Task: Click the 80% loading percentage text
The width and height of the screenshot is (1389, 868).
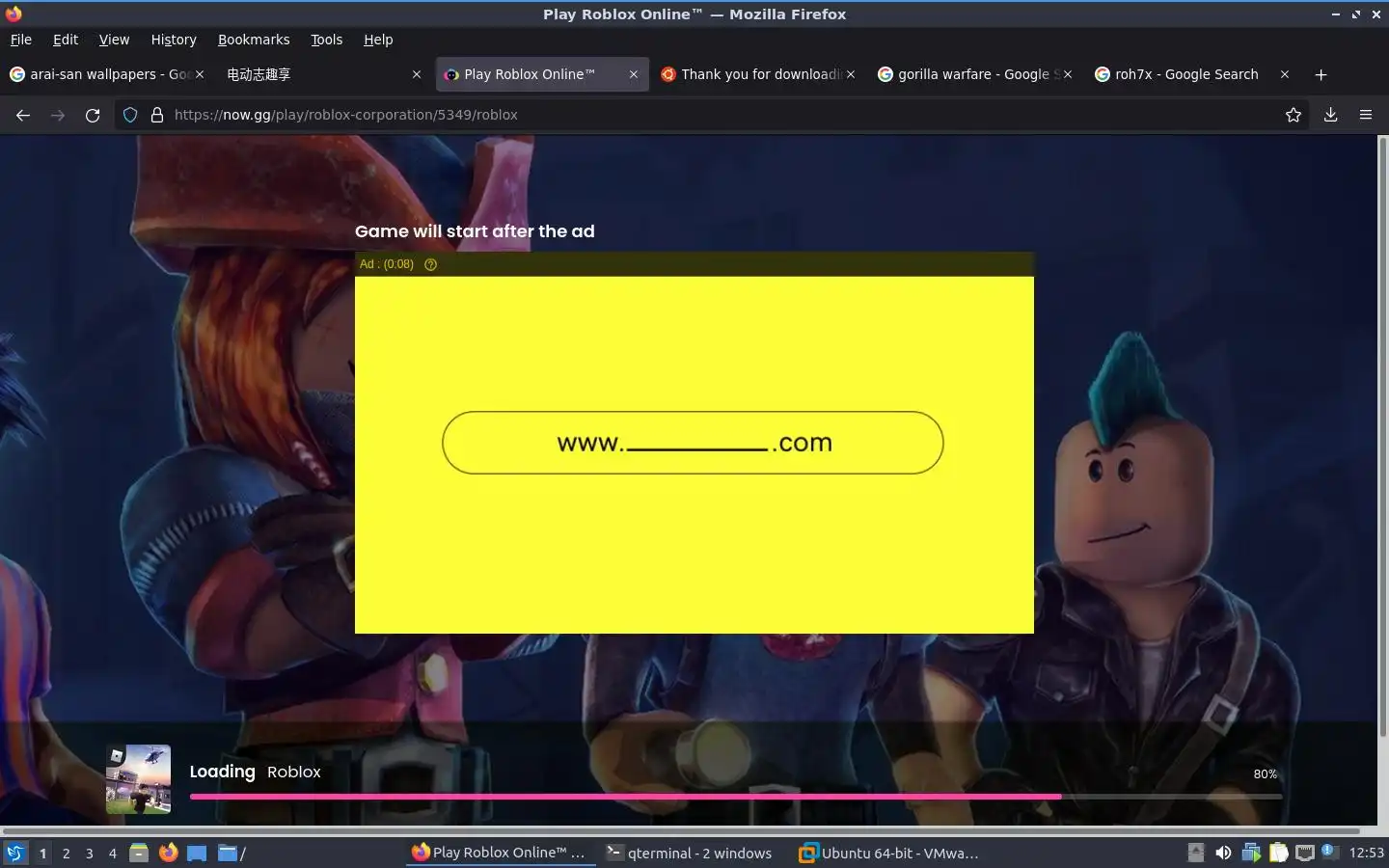Action: (1266, 774)
